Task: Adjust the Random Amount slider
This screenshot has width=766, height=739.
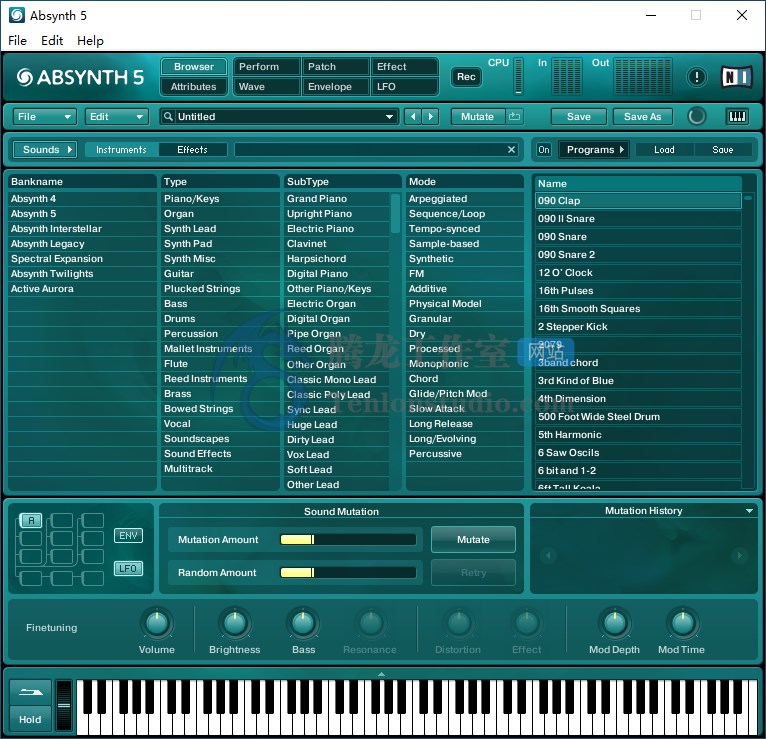Action: (x=348, y=572)
